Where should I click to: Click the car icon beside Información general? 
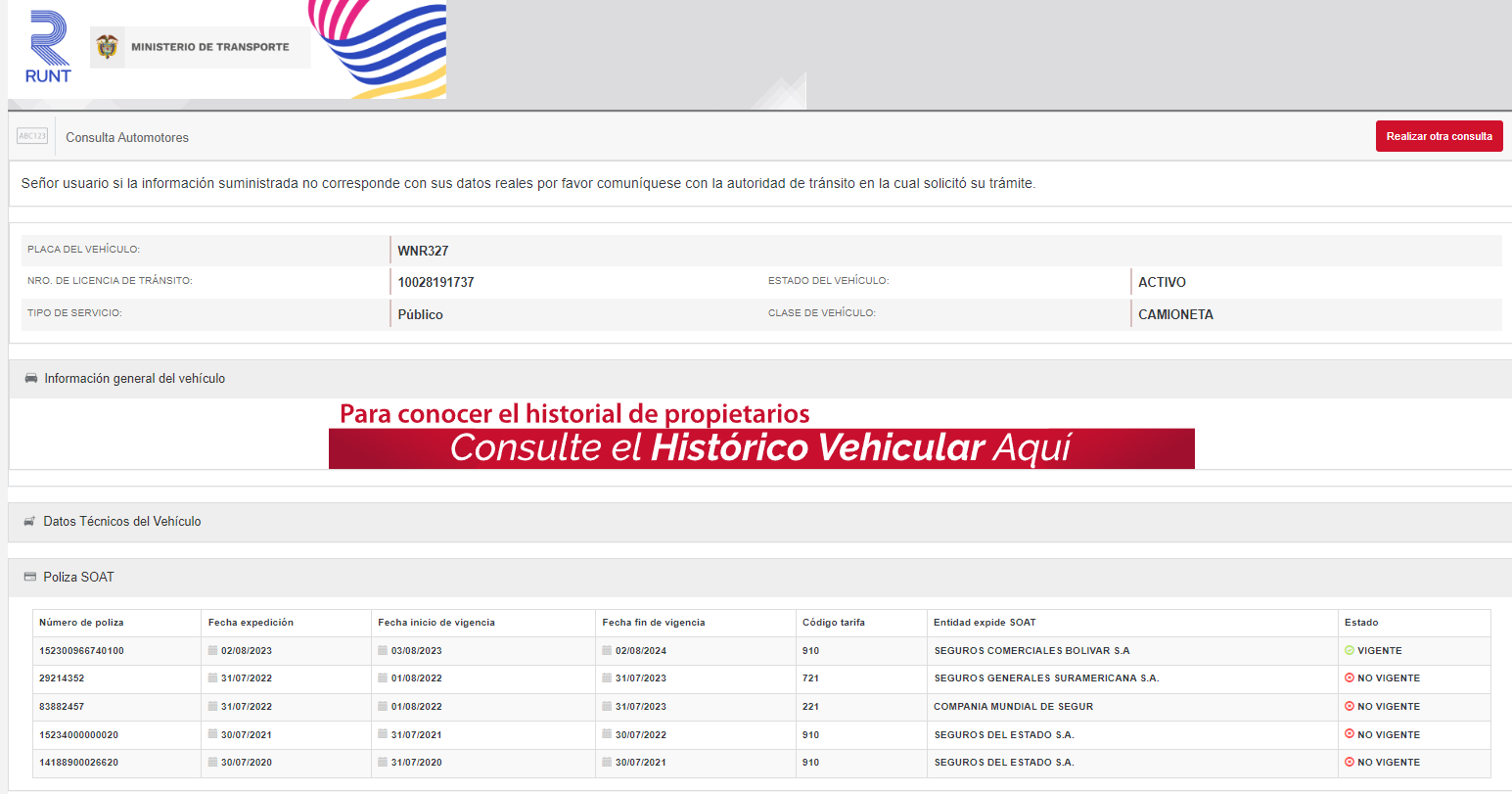pyautogui.click(x=31, y=379)
